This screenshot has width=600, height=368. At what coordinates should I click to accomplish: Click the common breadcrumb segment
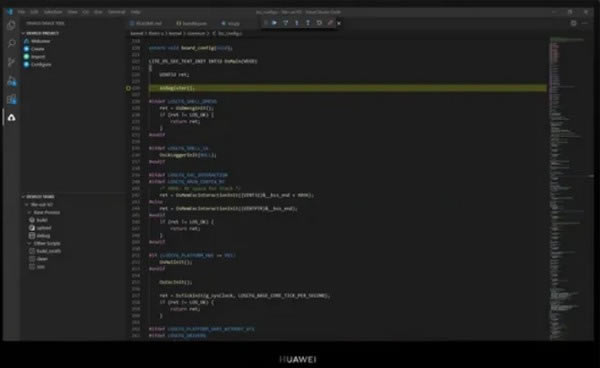[x=196, y=33]
